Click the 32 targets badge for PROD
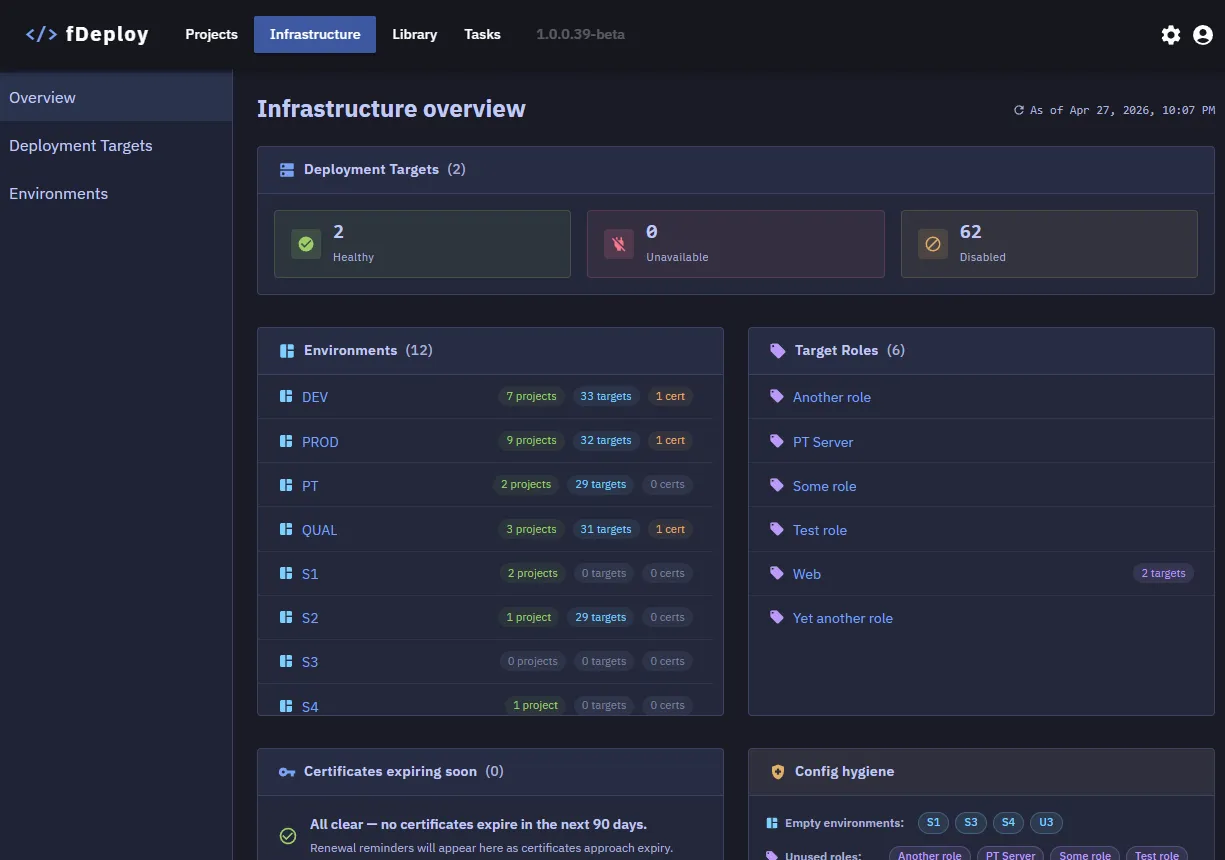 (606, 440)
